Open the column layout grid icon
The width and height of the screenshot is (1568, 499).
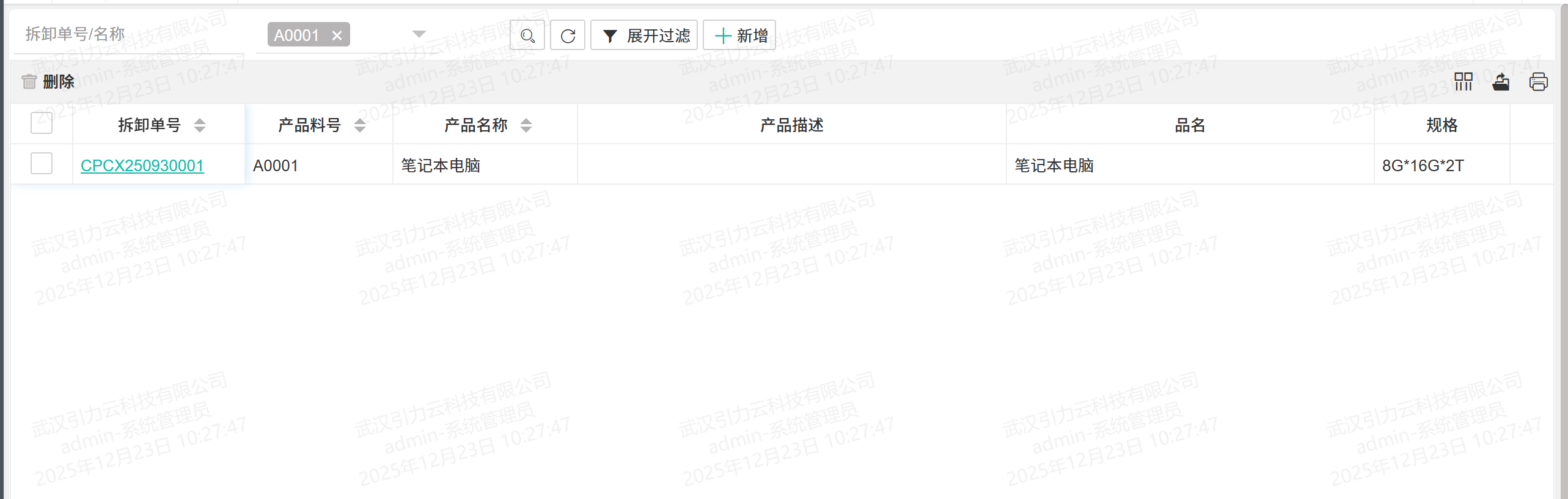(1463, 81)
